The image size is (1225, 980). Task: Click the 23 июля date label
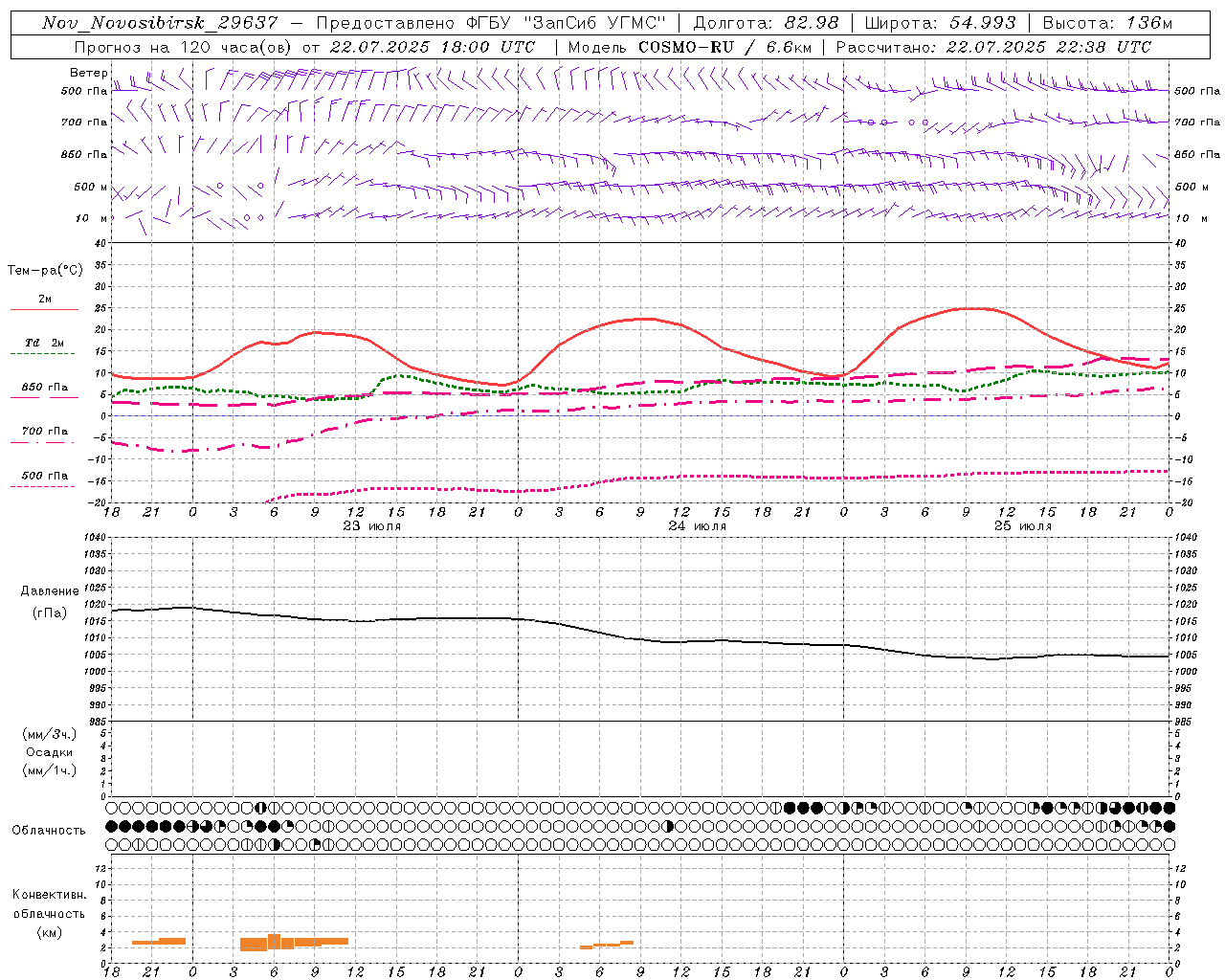(x=372, y=526)
